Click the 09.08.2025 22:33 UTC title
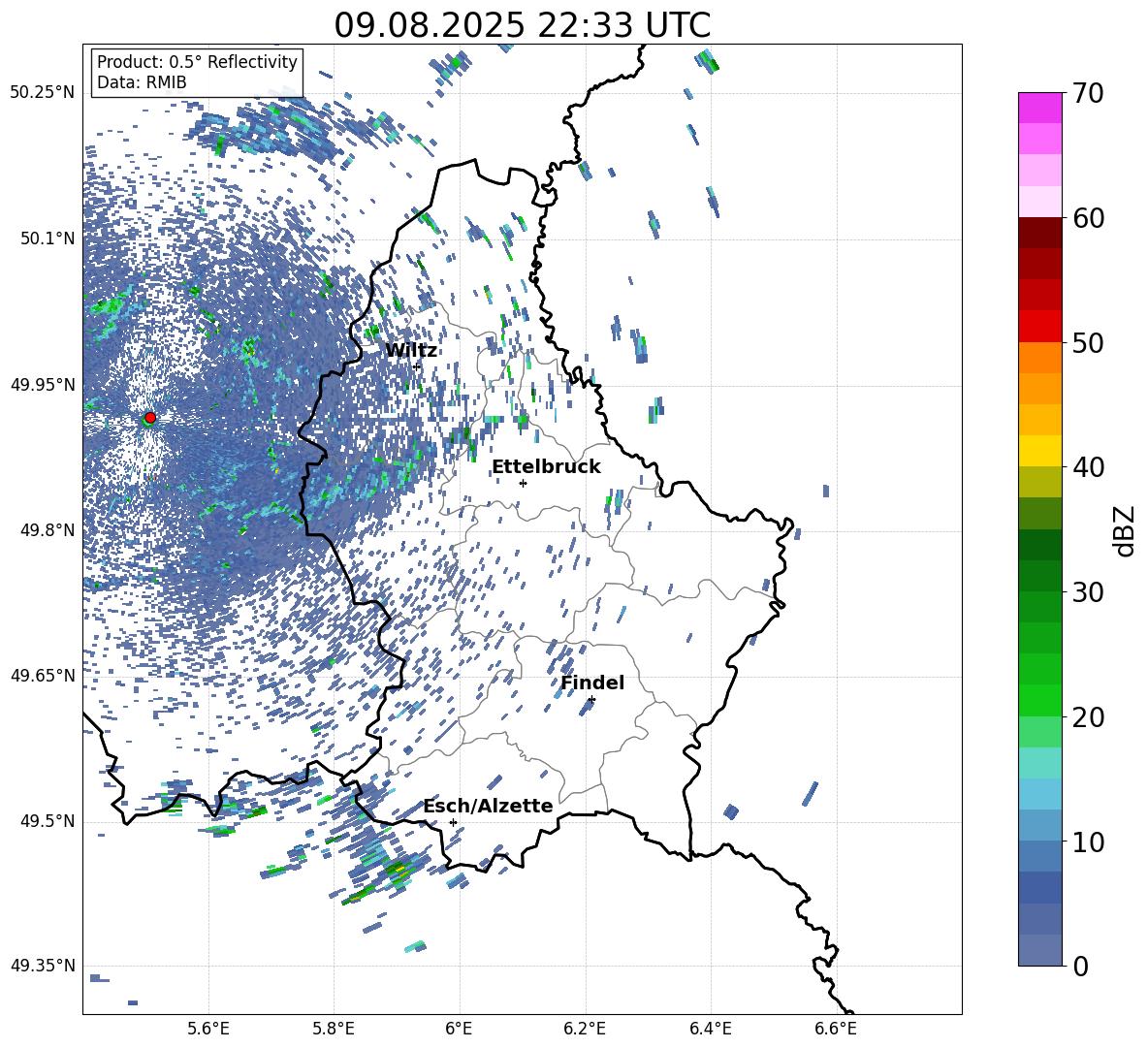Image resolution: width=1148 pixels, height=1048 pixels. click(523, 25)
